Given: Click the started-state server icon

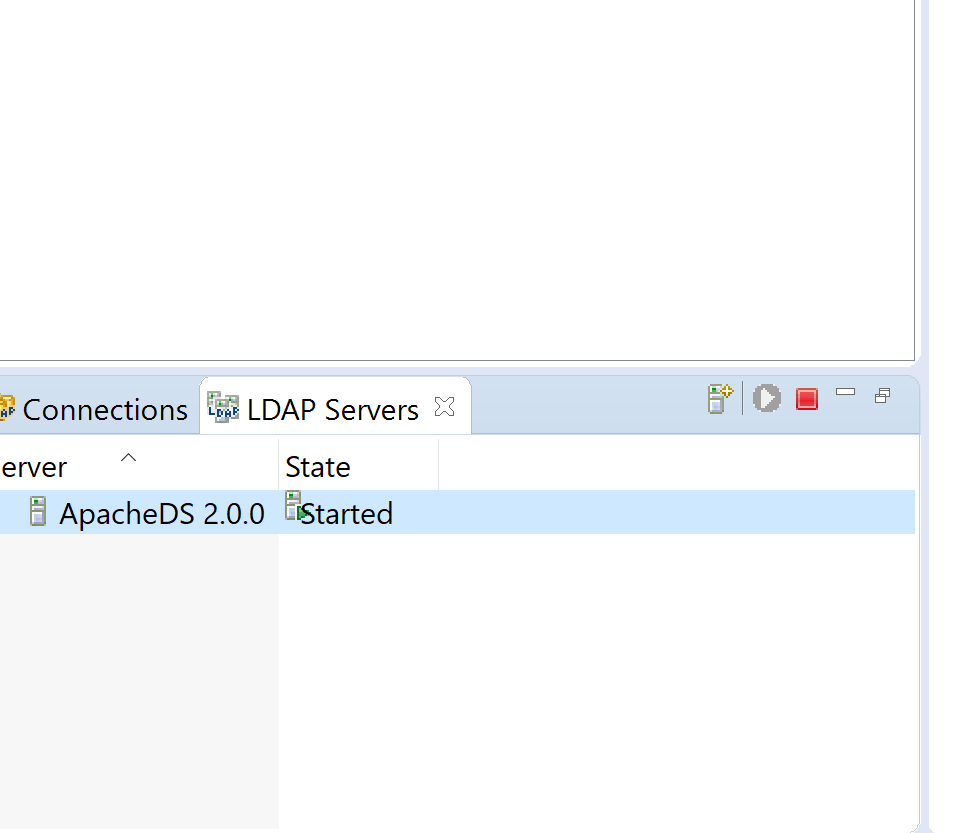Looking at the screenshot, I should (x=296, y=507).
